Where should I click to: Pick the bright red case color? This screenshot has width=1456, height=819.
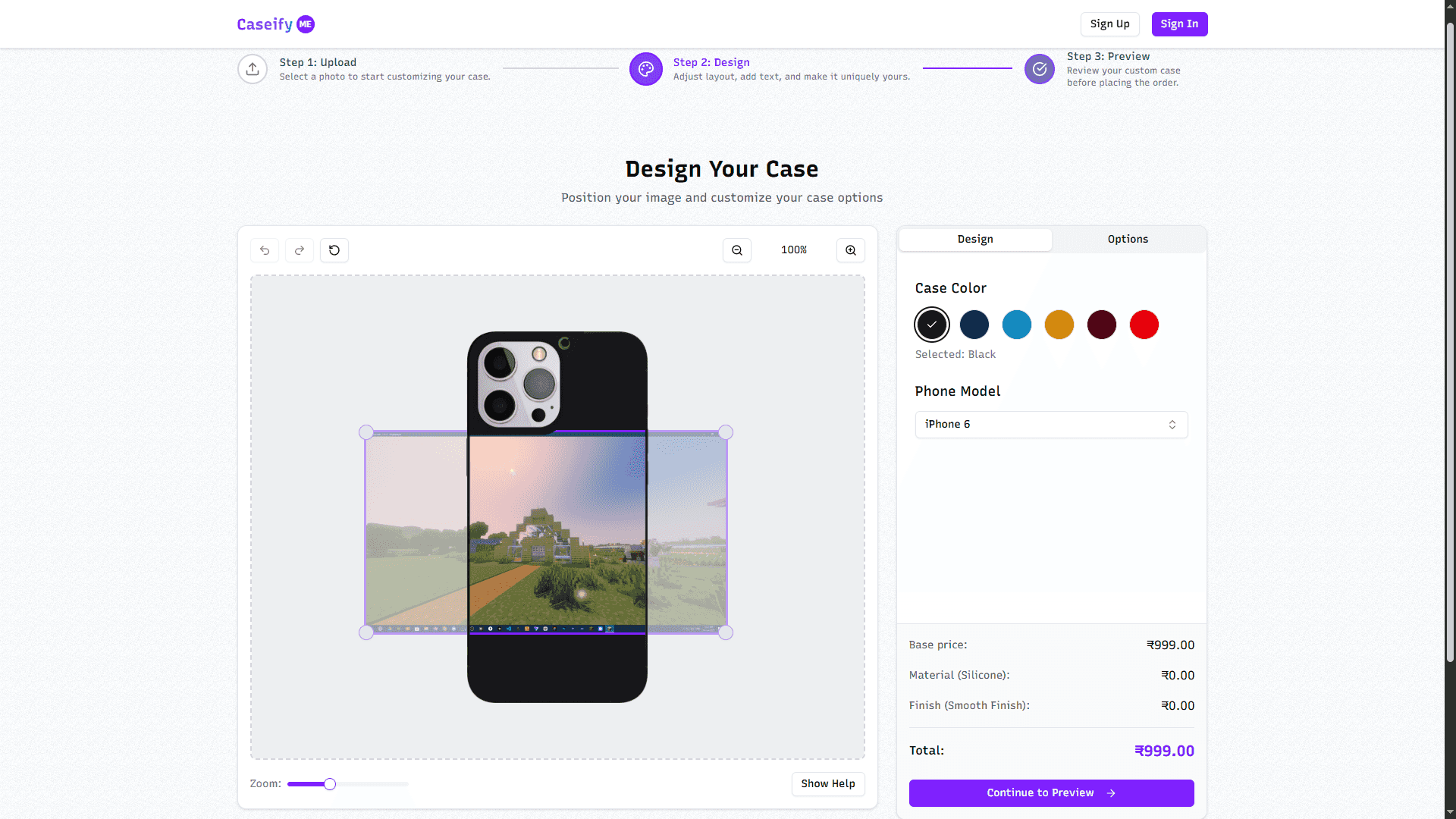click(x=1144, y=325)
